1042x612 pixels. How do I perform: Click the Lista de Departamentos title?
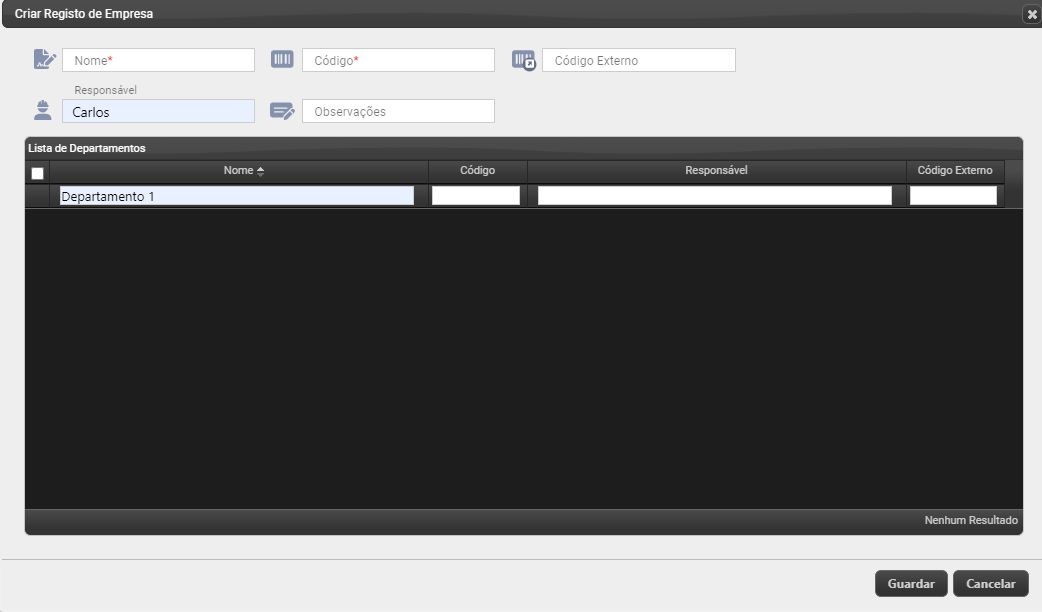click(86, 148)
